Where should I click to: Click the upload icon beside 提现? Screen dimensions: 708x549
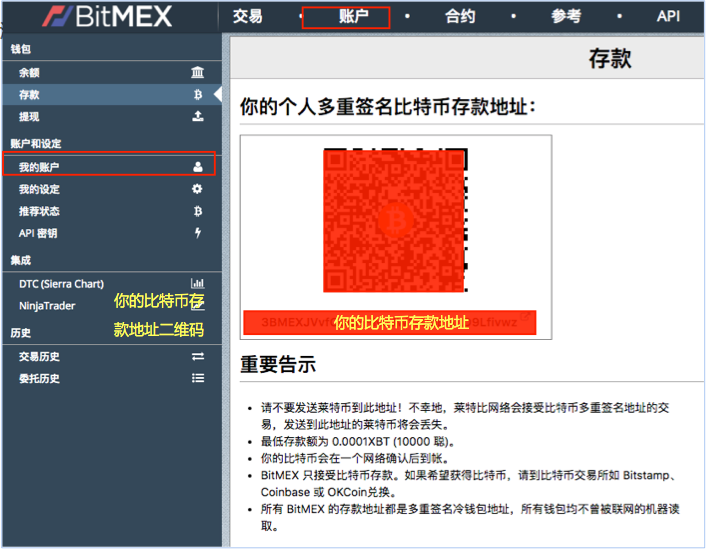pos(198,116)
